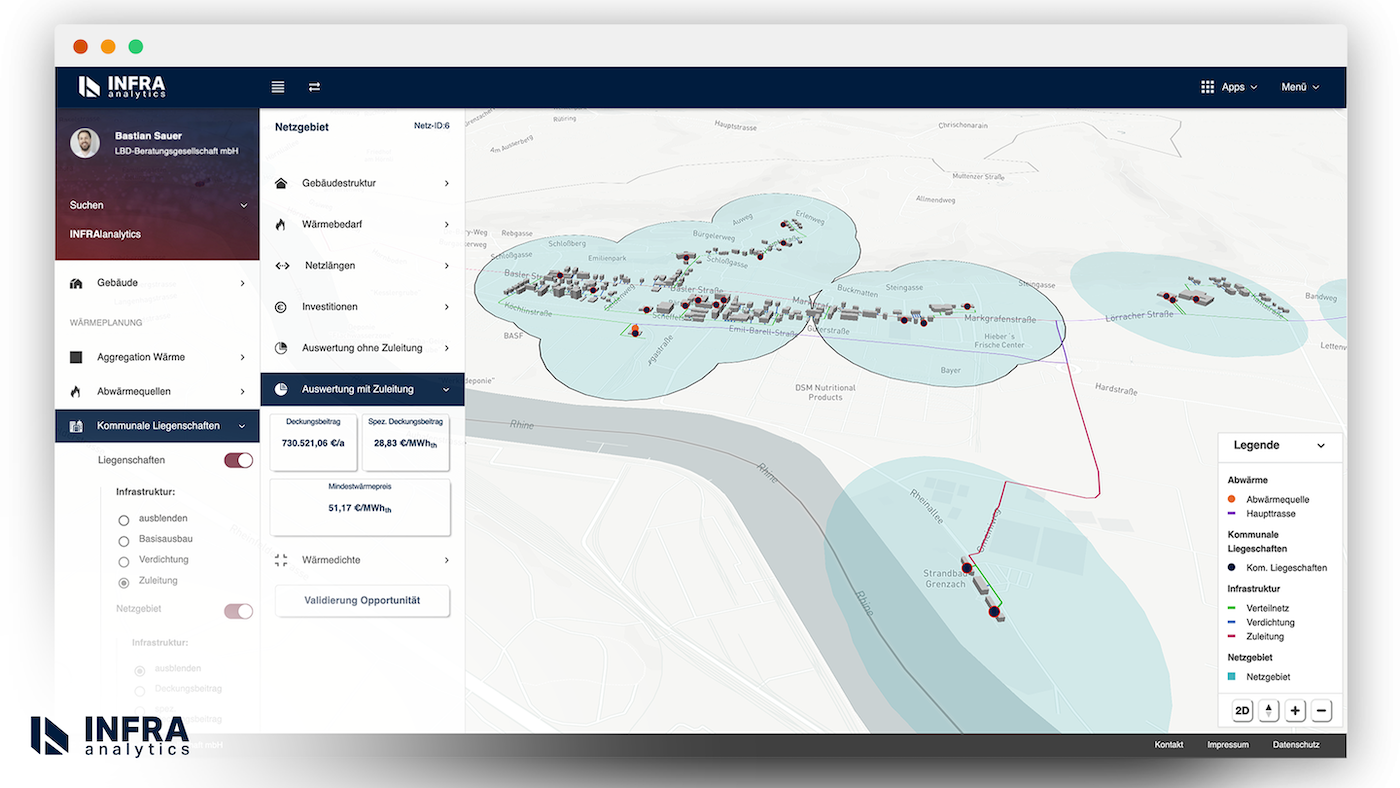Image resolution: width=1400 pixels, height=788 pixels.
Task: Collapse the Kommunale Liegenschaften chevron
Action: click(242, 426)
